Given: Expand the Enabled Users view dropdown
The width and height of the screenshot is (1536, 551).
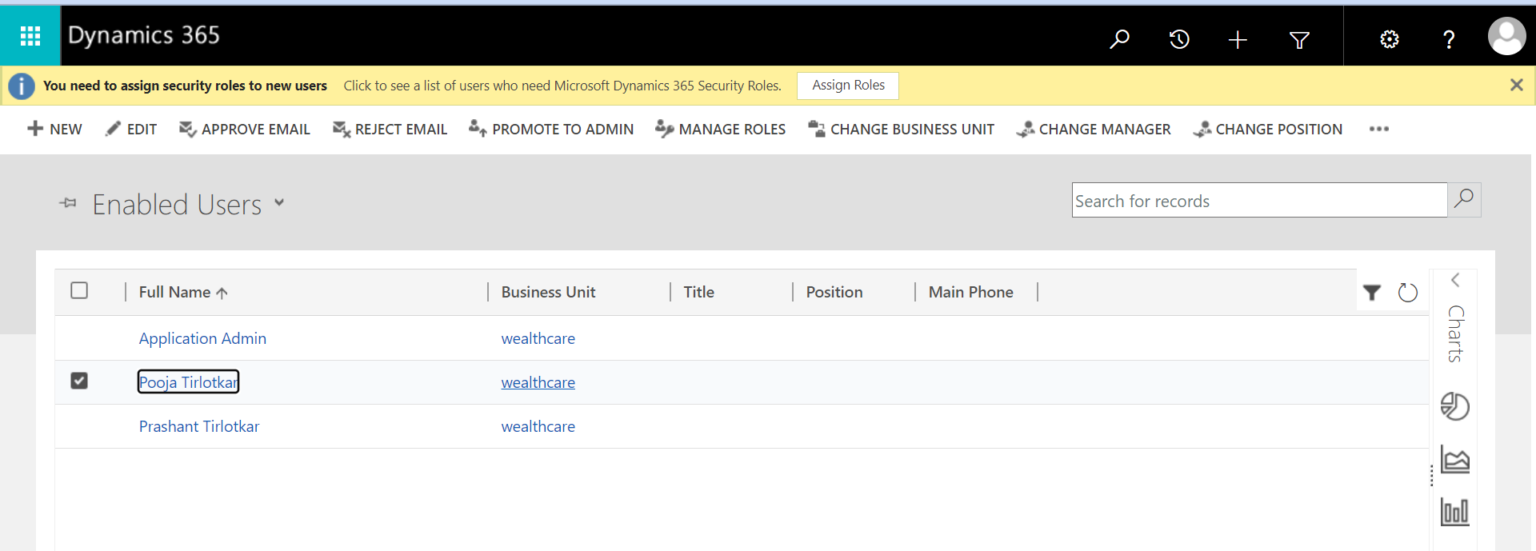Looking at the screenshot, I should 279,203.
